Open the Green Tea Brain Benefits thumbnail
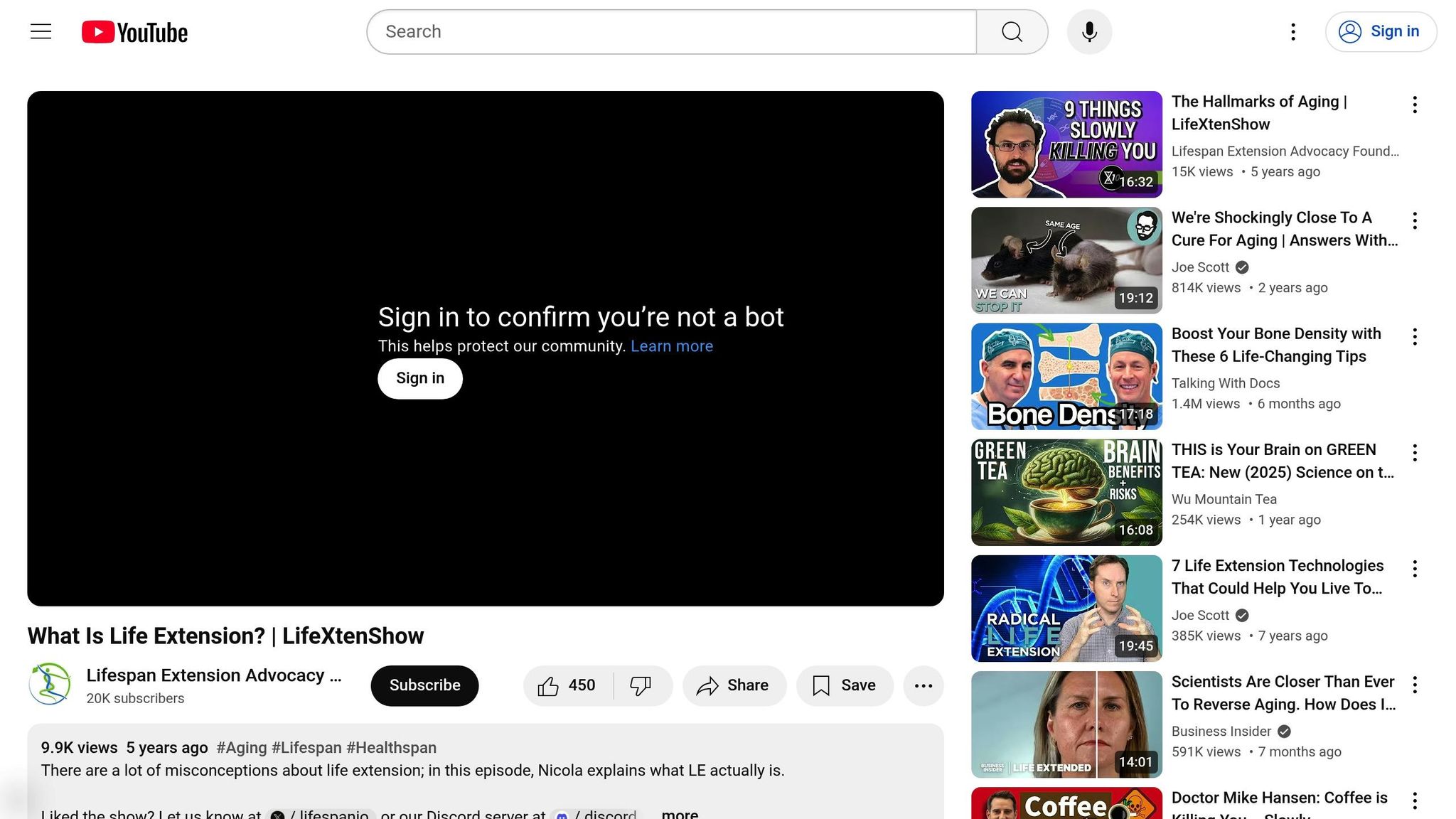The width and height of the screenshot is (1456, 819). coord(1066,492)
